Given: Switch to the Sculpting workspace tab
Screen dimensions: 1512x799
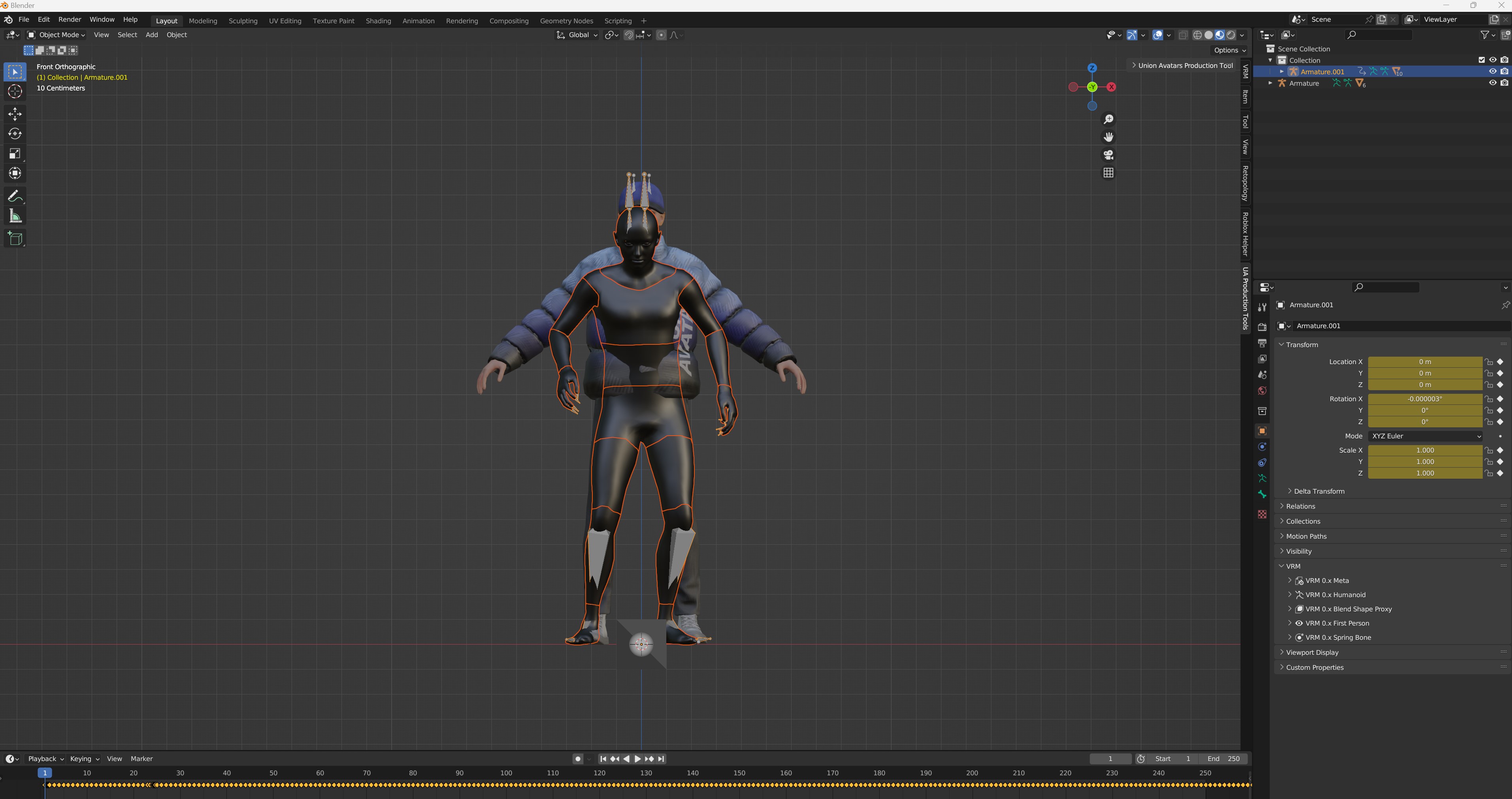Looking at the screenshot, I should (x=243, y=21).
